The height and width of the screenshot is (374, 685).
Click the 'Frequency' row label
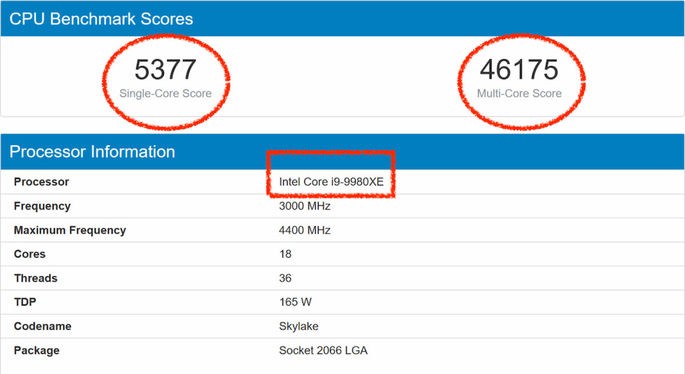(42, 206)
